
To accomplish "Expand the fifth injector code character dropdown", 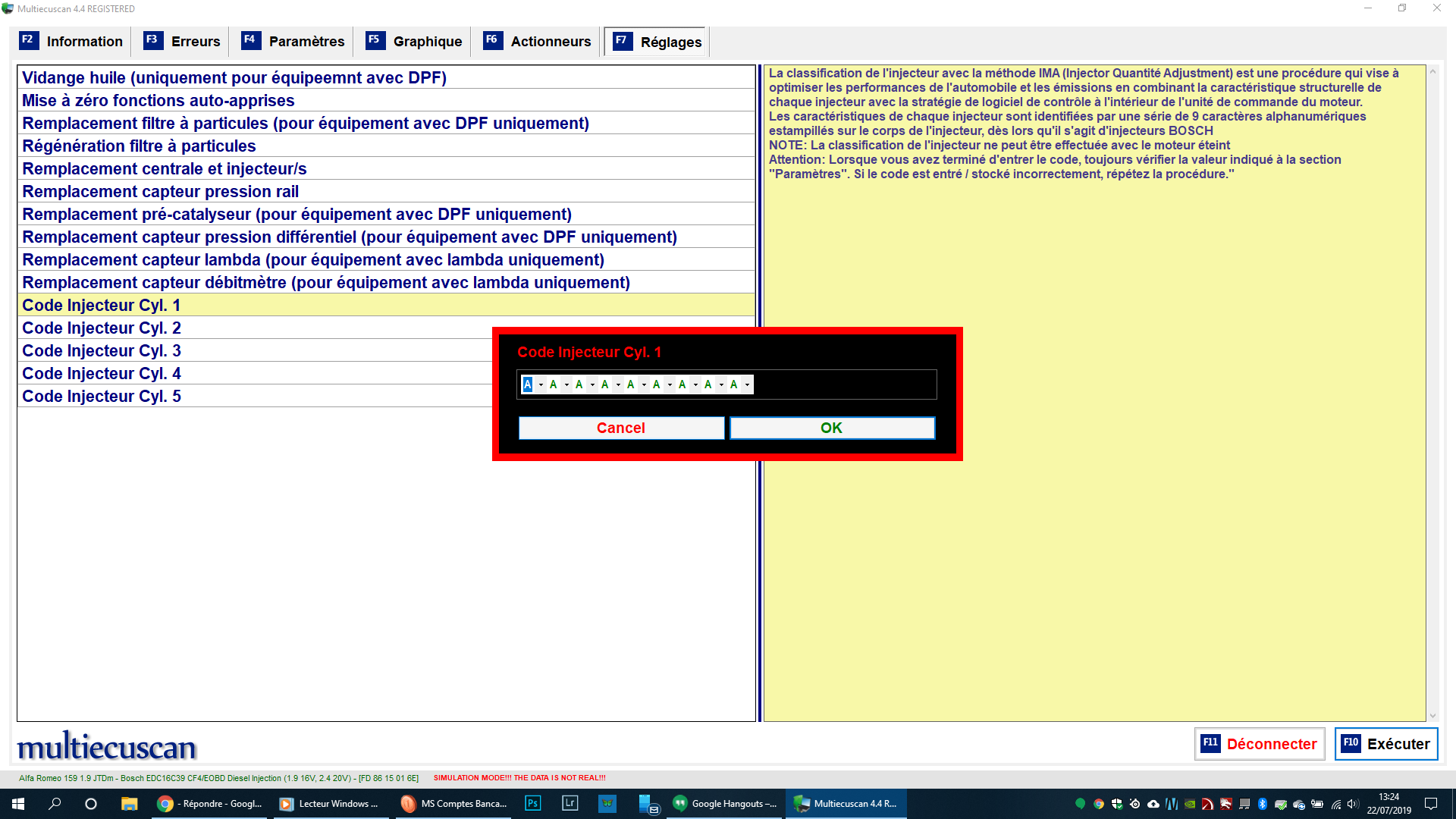I will click(644, 385).
